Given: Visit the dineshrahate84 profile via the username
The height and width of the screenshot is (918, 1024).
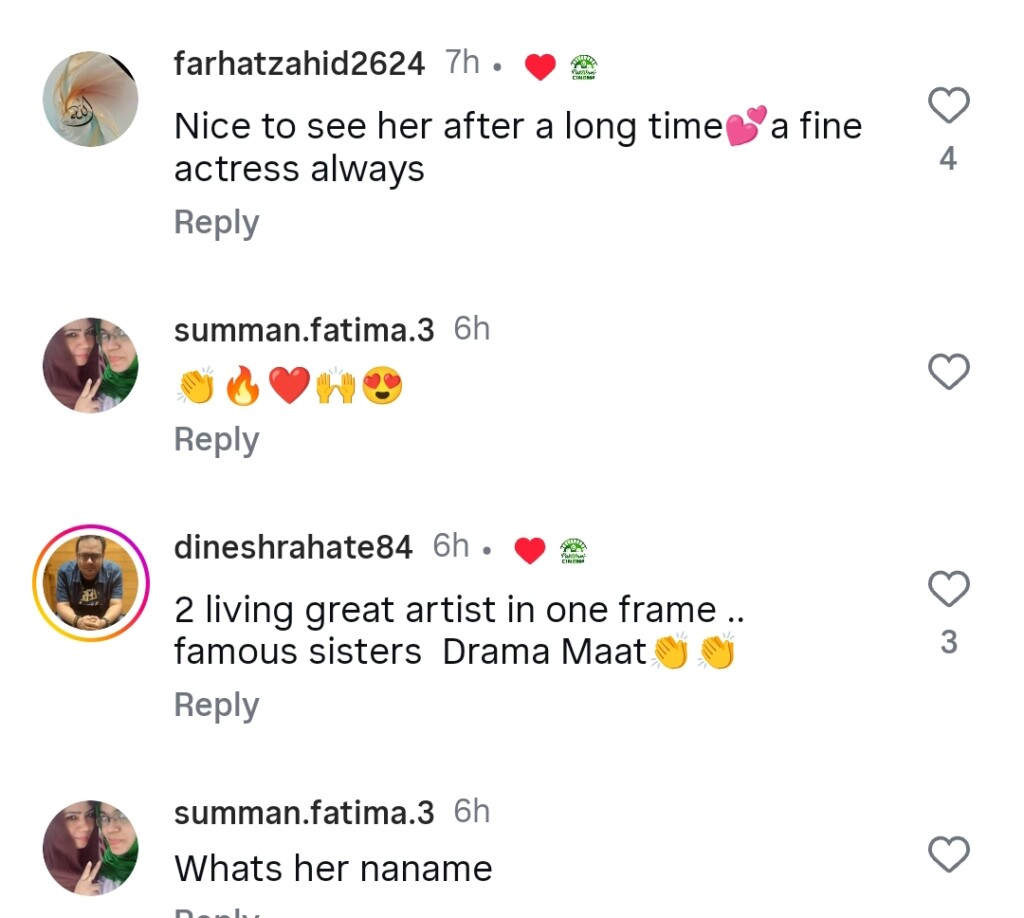Looking at the screenshot, I should (293, 547).
